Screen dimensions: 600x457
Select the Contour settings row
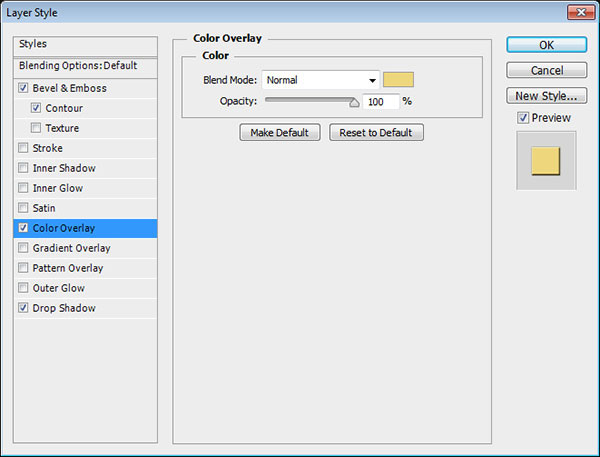pos(64,108)
